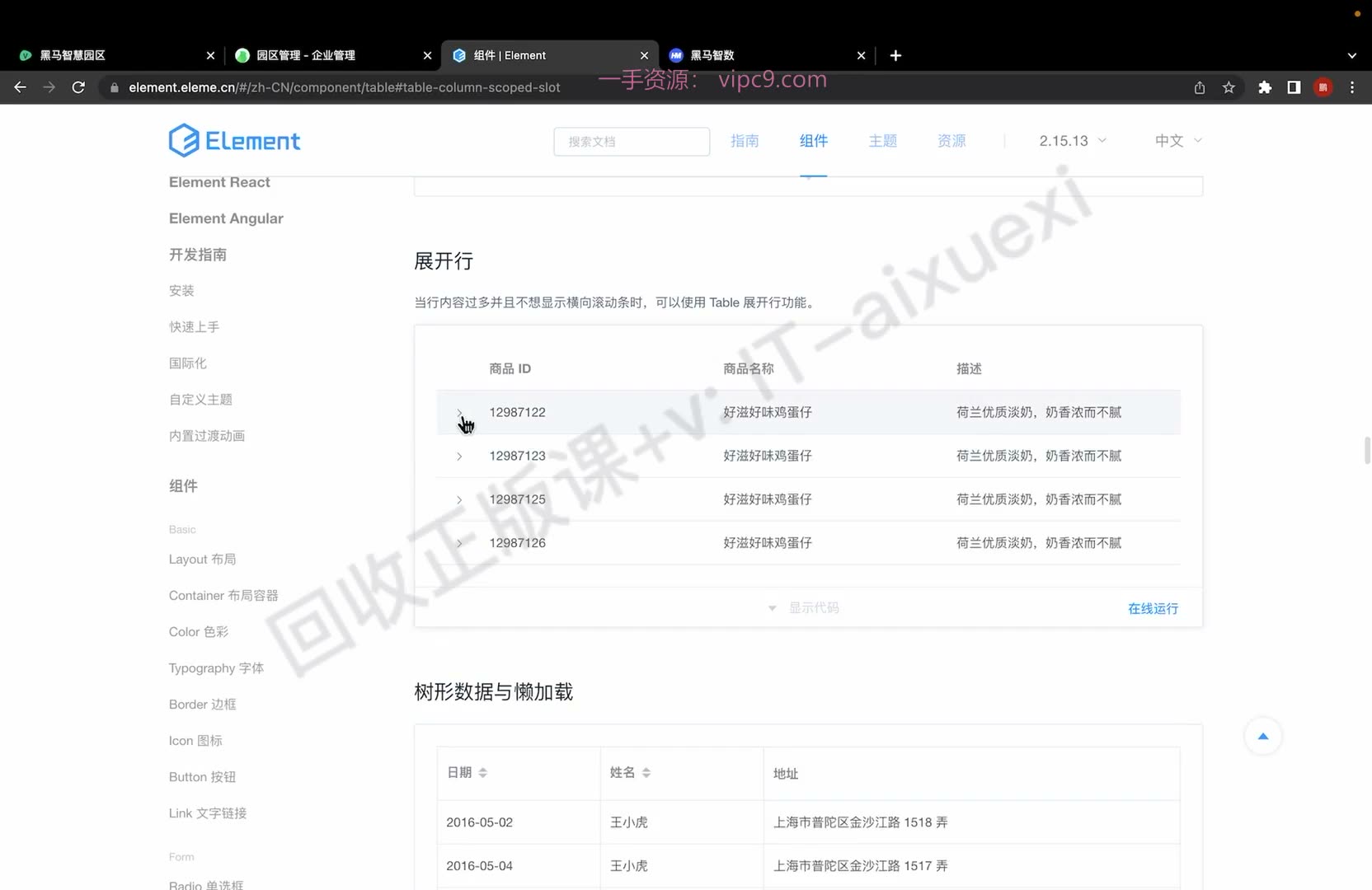Click the share page icon
The image size is (1372, 890).
(1200, 87)
